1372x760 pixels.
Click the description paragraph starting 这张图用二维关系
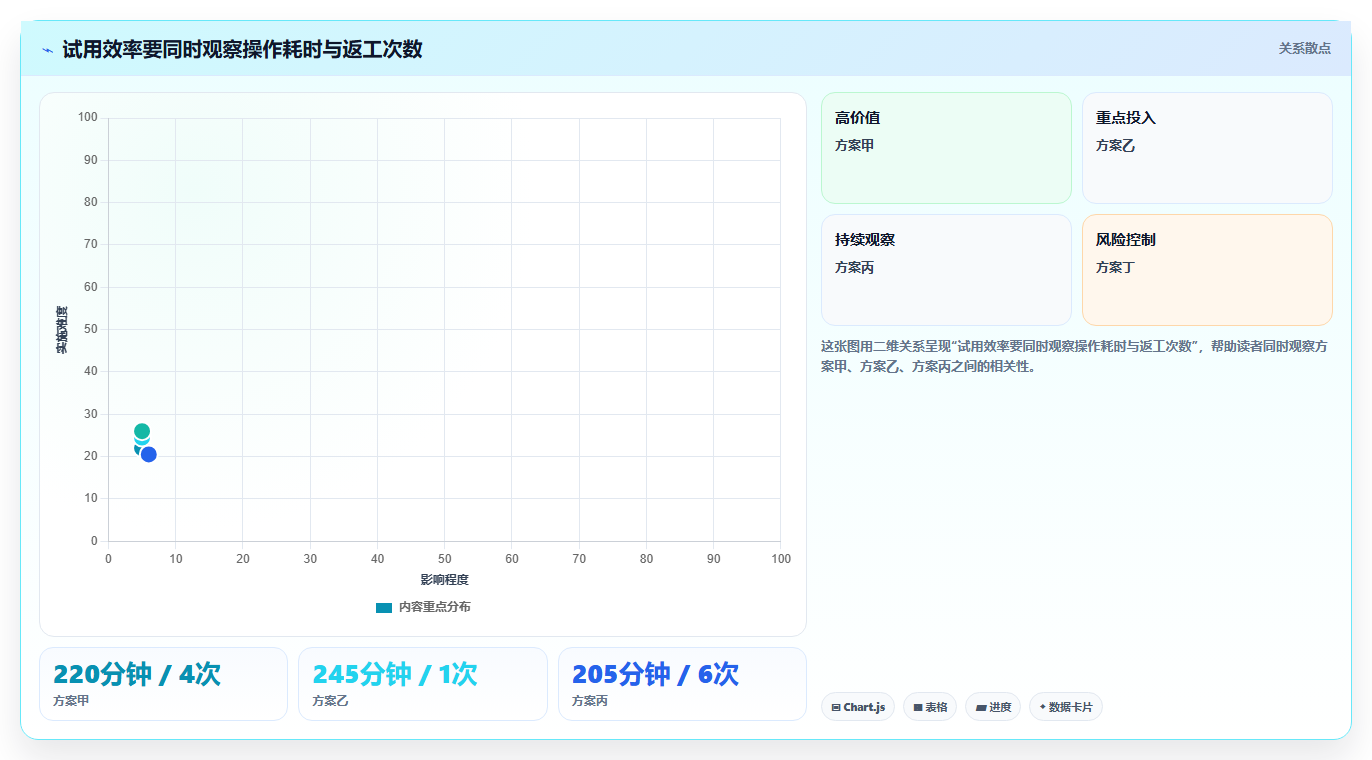click(1076, 356)
